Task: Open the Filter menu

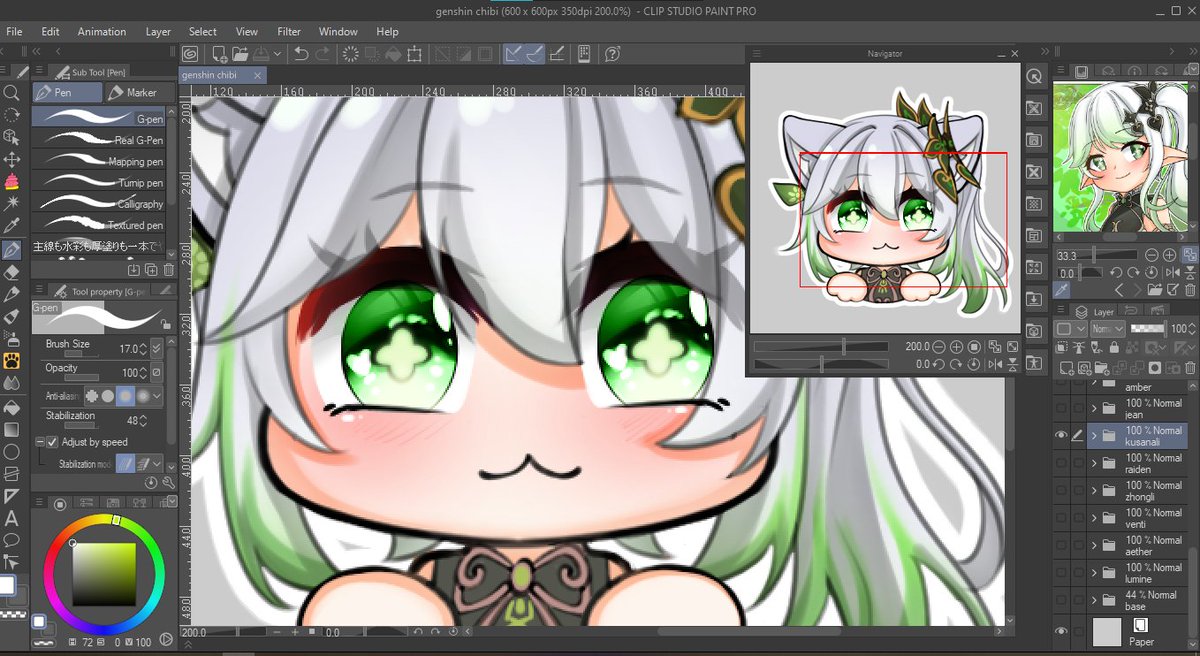Action: tap(289, 32)
